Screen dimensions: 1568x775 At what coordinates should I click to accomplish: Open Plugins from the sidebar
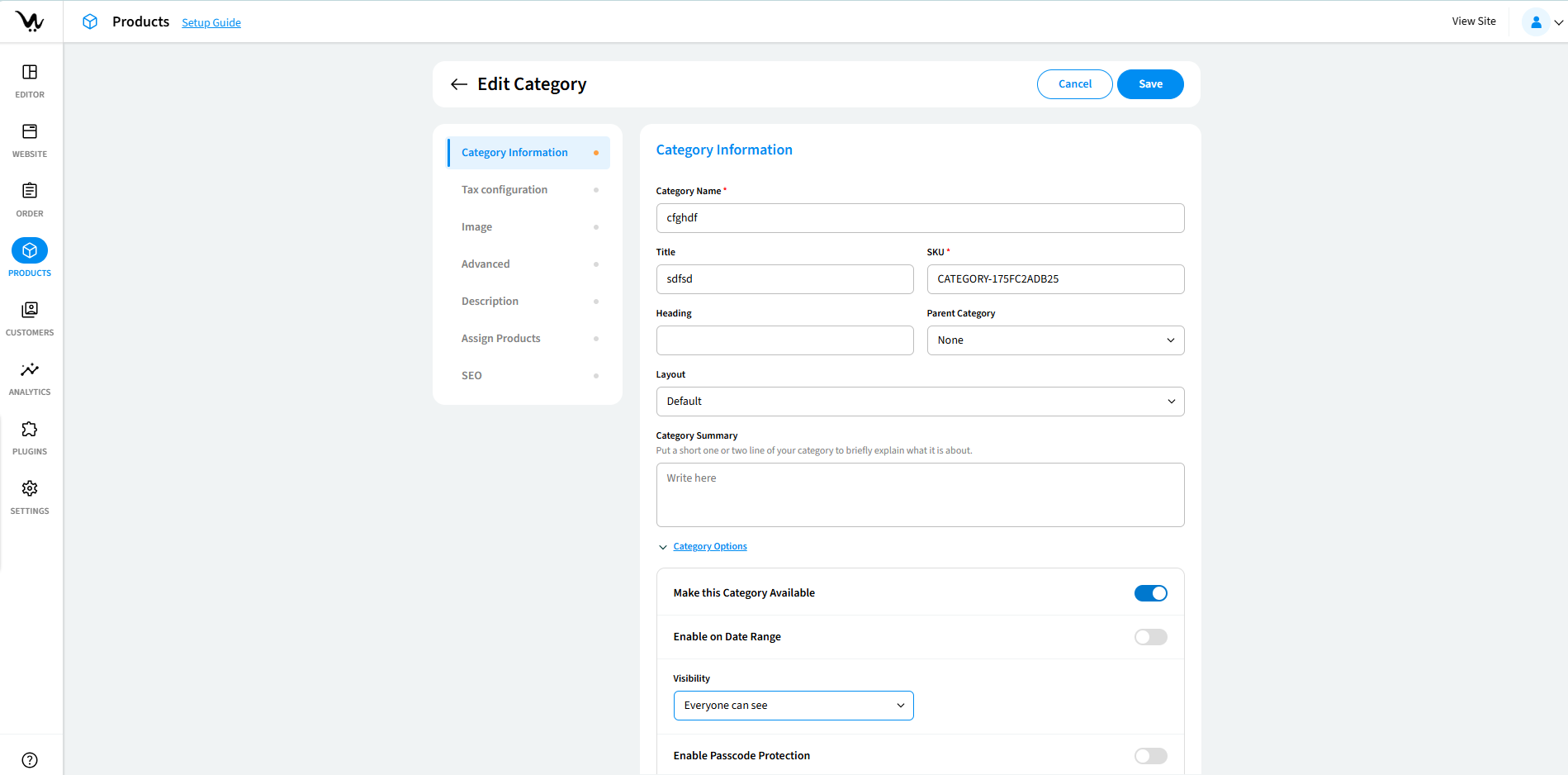coord(30,430)
